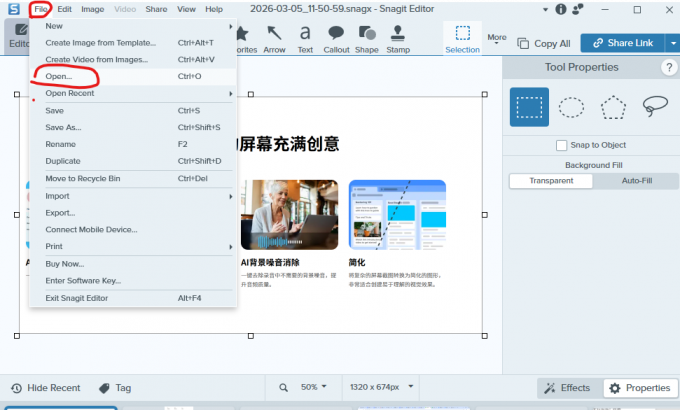Image resolution: width=680 pixels, height=410 pixels.
Task: Select the Arrow tool
Action: coord(274,39)
